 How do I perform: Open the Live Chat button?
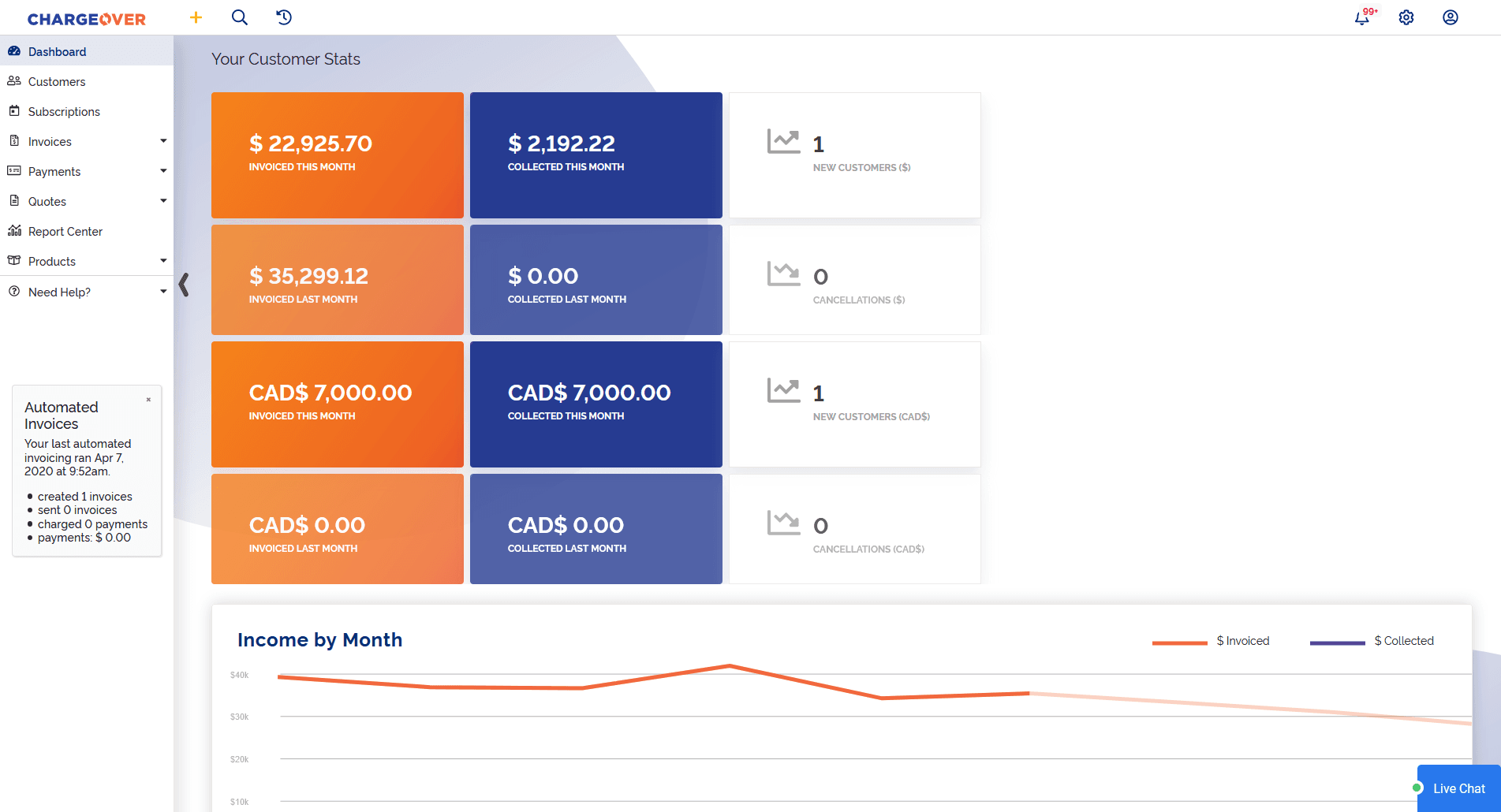click(1458, 788)
